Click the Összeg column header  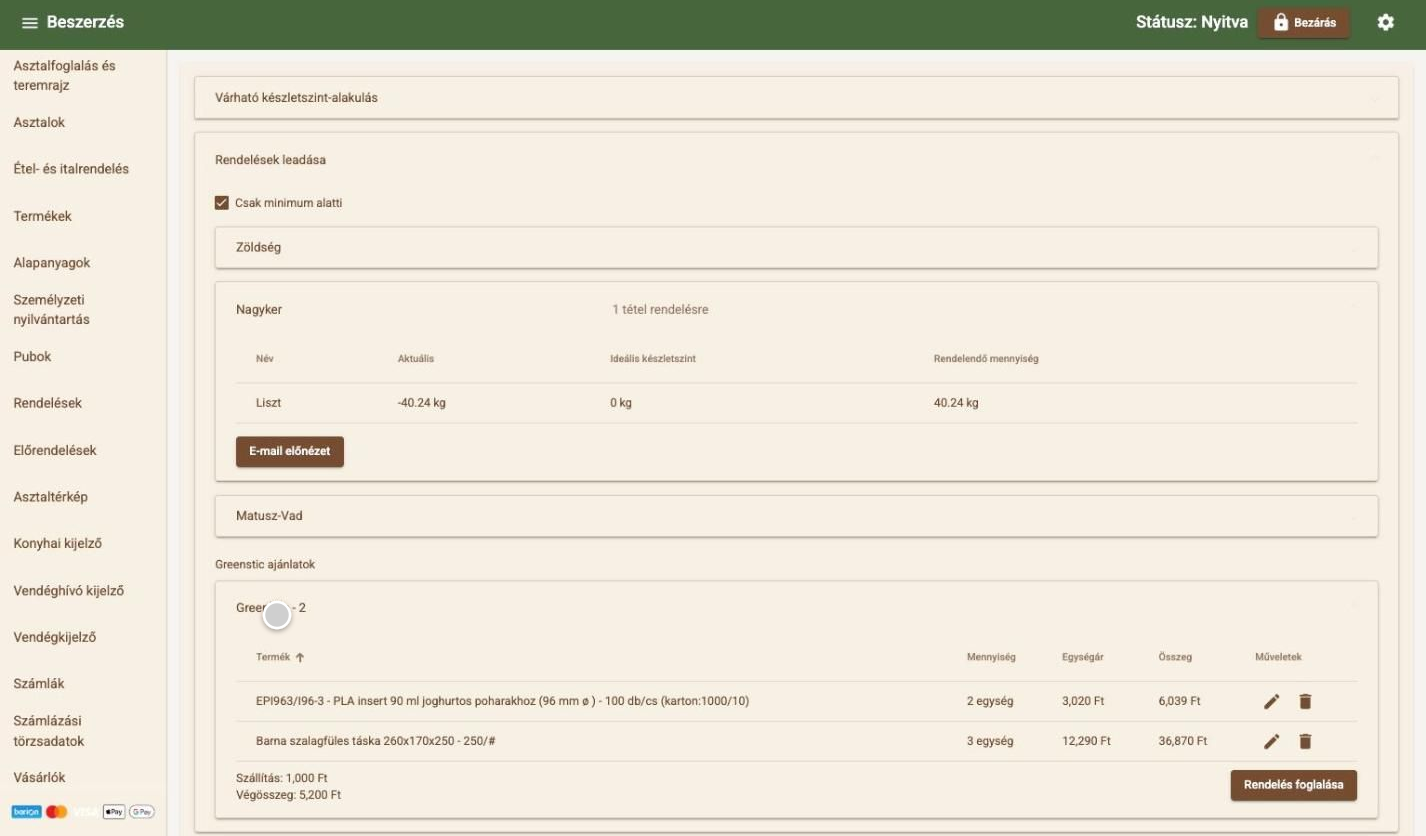click(1175, 658)
